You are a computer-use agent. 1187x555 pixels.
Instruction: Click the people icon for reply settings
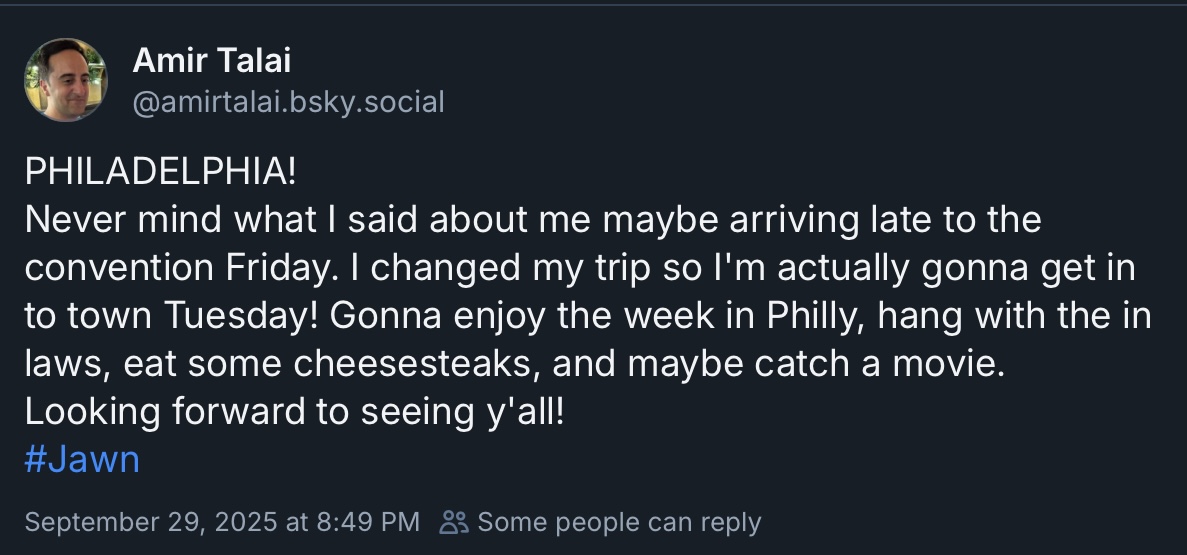click(454, 522)
